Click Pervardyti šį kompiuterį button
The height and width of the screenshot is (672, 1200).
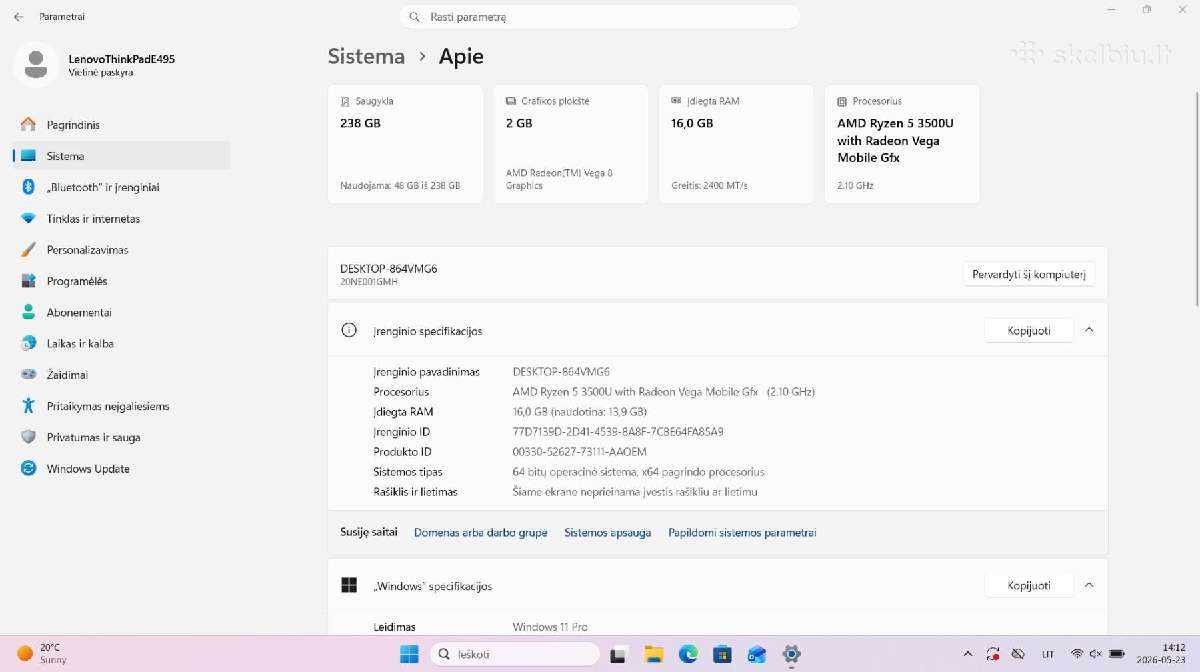tap(1029, 274)
